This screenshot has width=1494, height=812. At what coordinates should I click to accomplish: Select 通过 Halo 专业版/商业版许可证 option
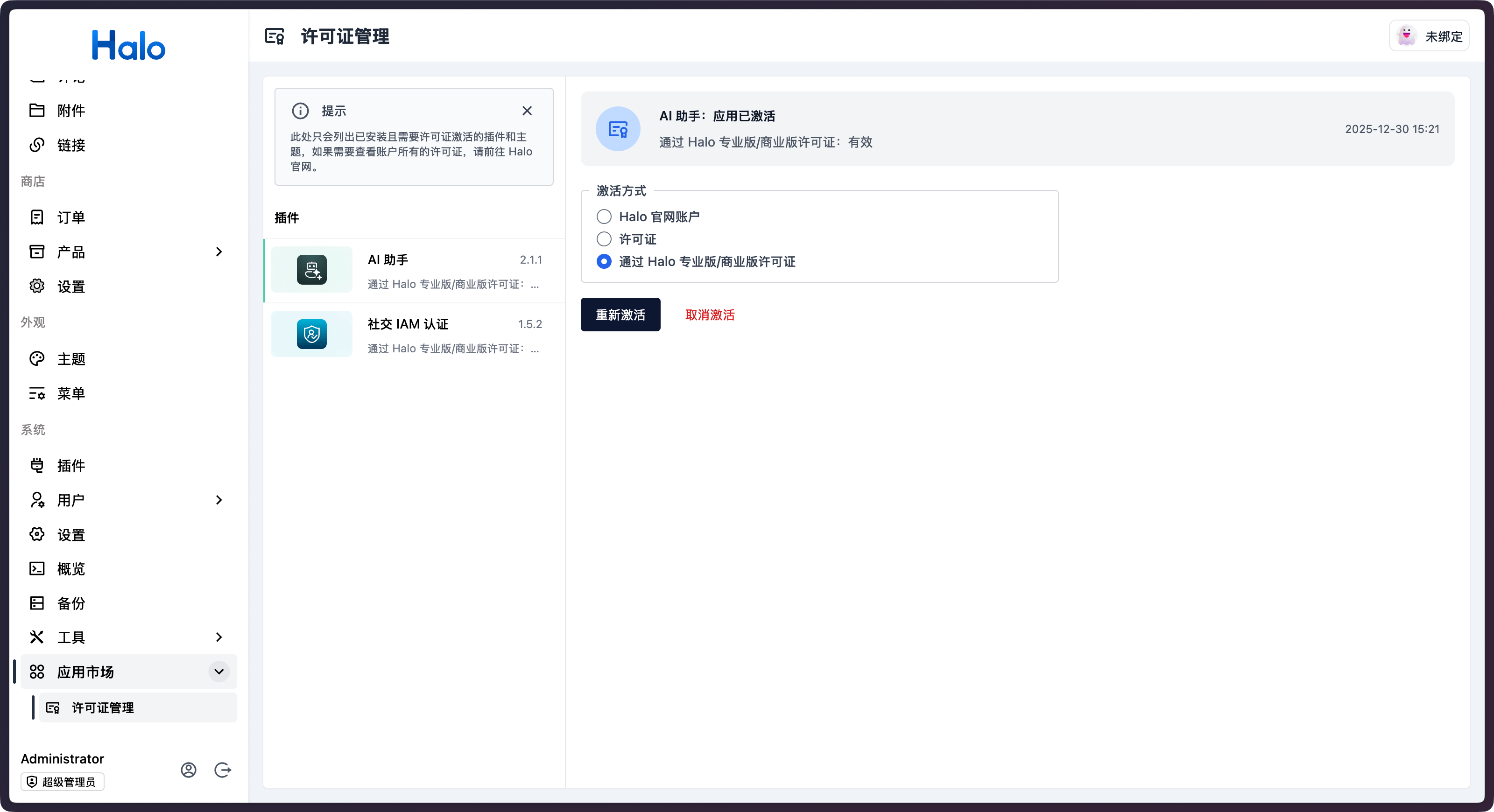(x=604, y=261)
